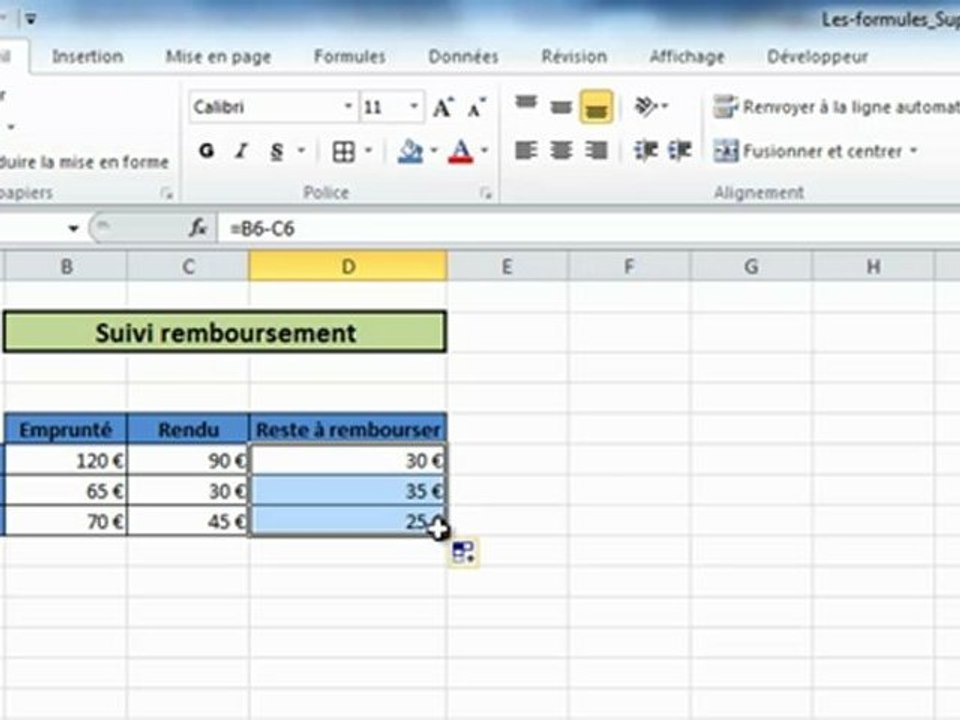Screen dimensions: 960x720
Task: Select the Suivi remboursement title cell
Action: 225,332
